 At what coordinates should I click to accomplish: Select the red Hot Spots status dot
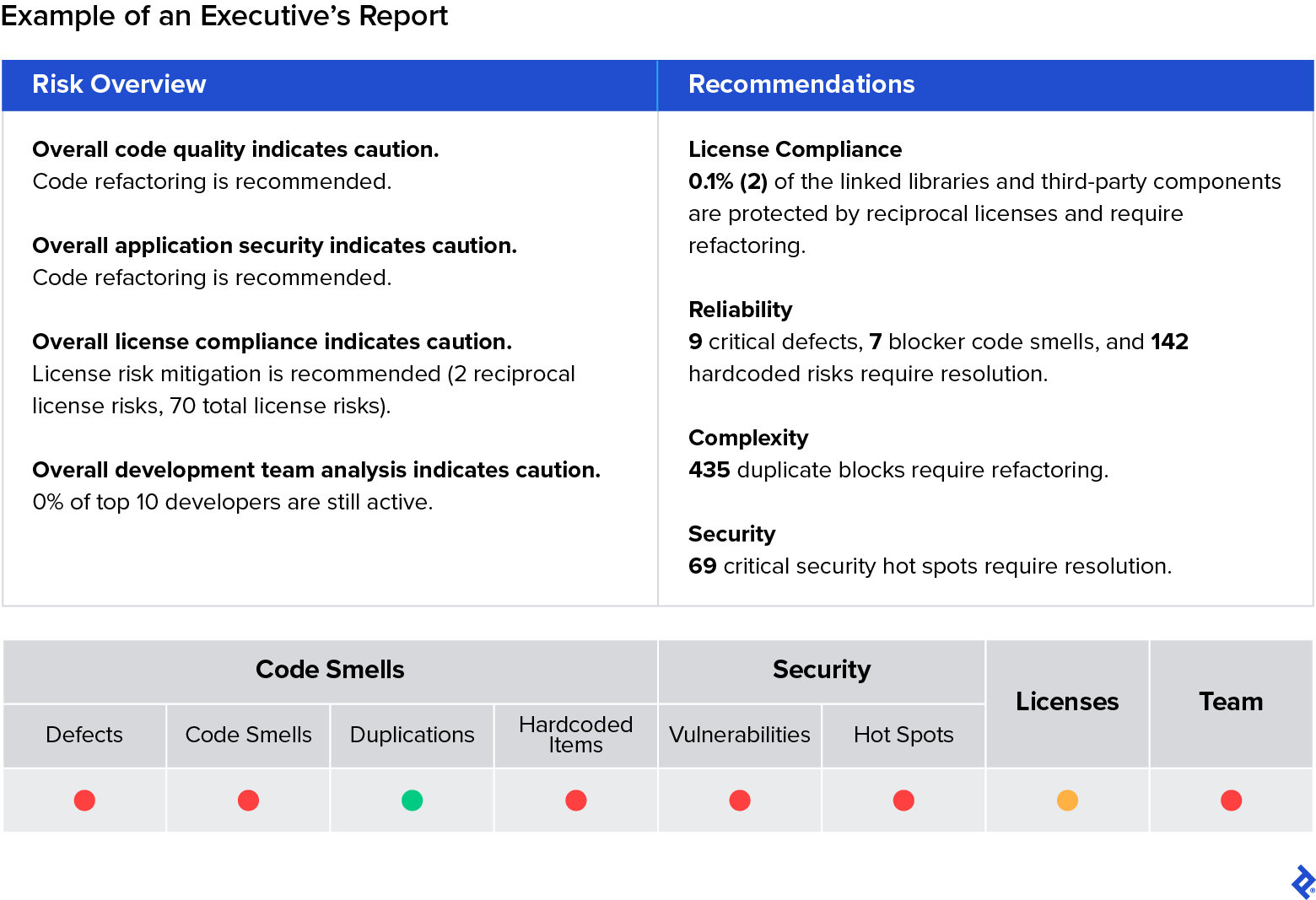click(x=903, y=800)
